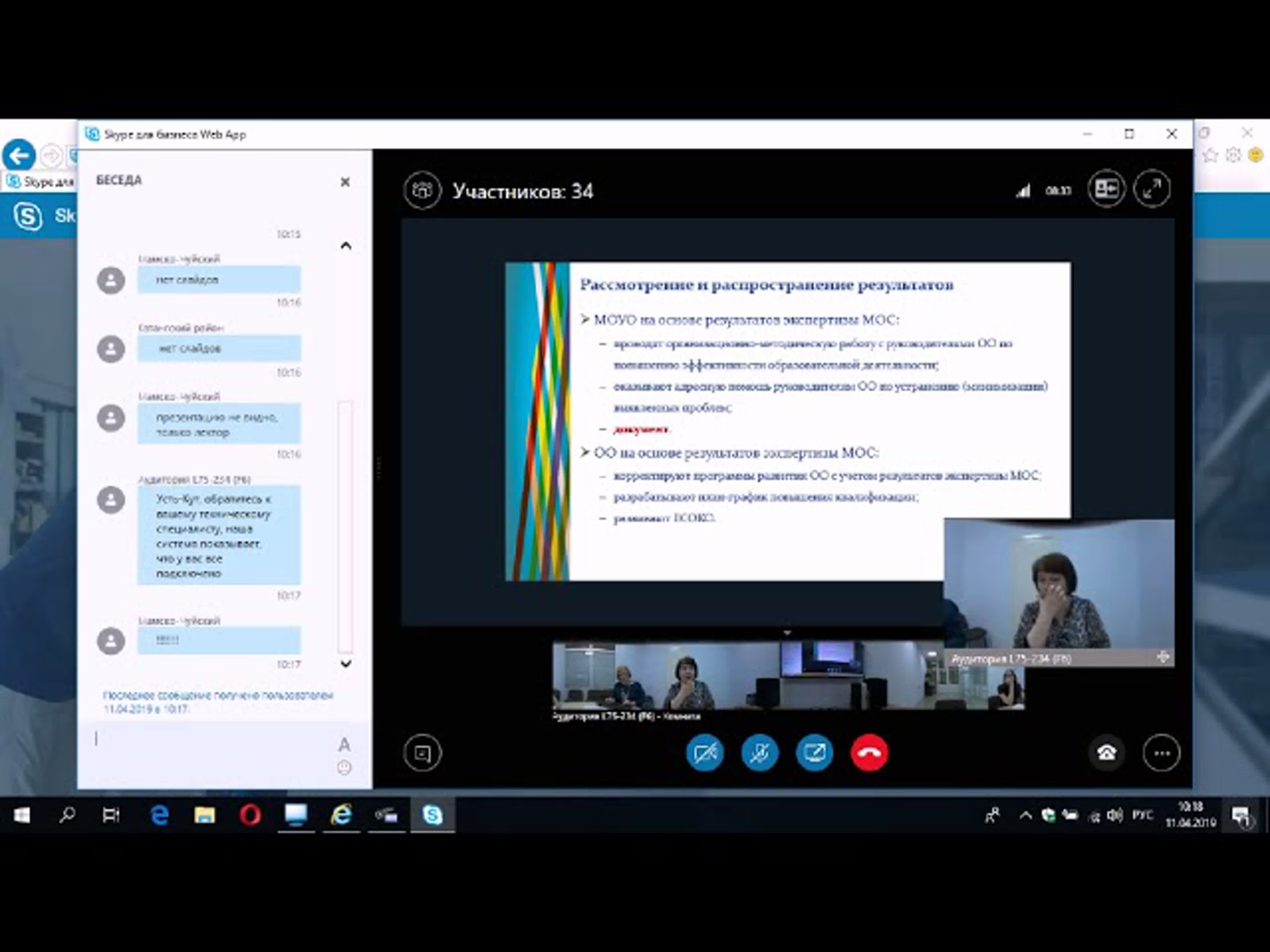Open the participants list icon
This screenshot has height=952, width=1270.
tap(422, 190)
